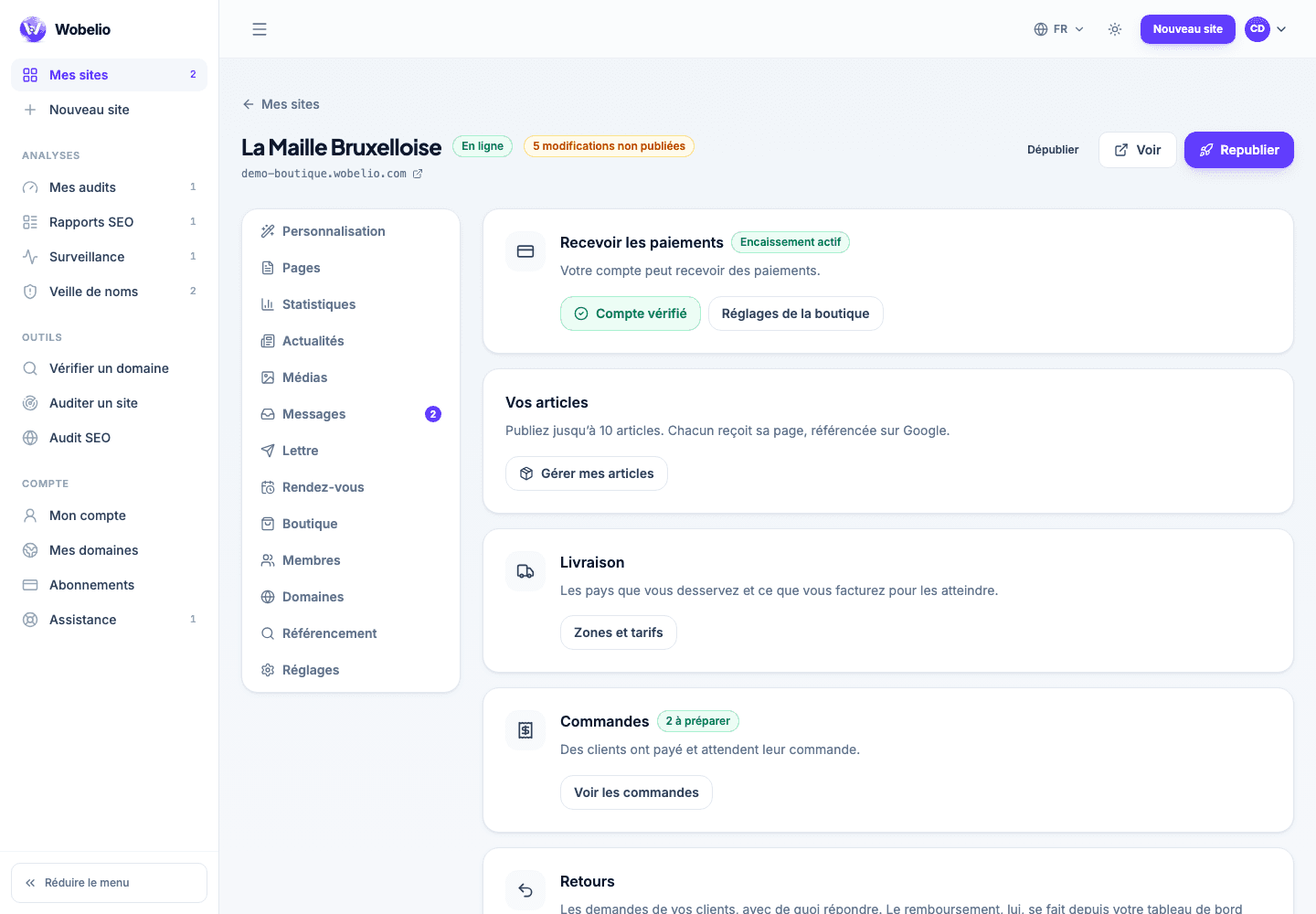This screenshot has width=1316, height=914.
Task: Open Membres users icon
Action: (x=268, y=560)
